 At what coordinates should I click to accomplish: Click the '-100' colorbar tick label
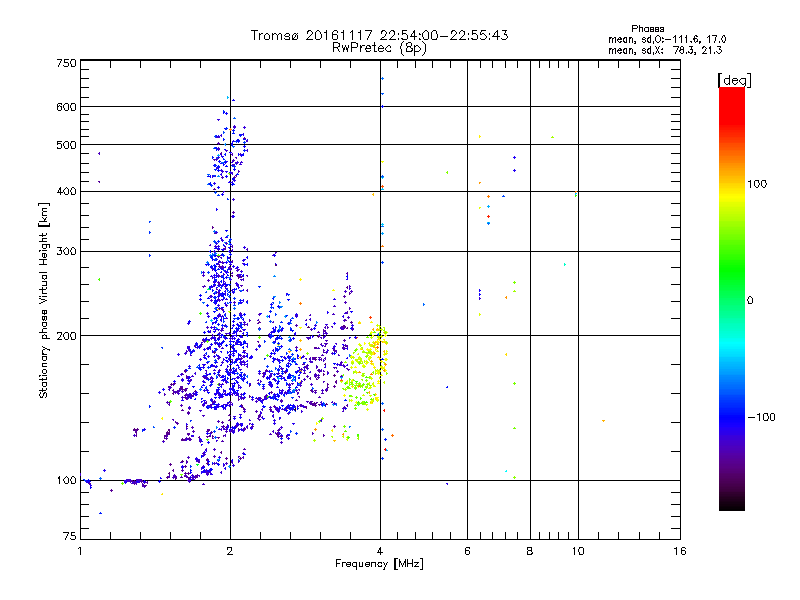pyautogui.click(x=761, y=417)
